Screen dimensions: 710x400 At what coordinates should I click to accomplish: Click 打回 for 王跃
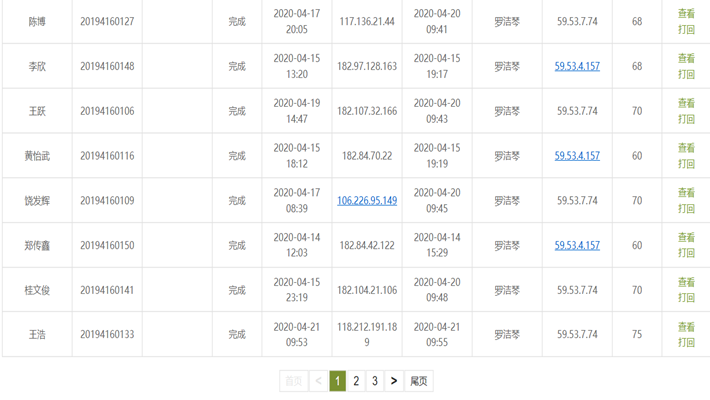click(686, 119)
